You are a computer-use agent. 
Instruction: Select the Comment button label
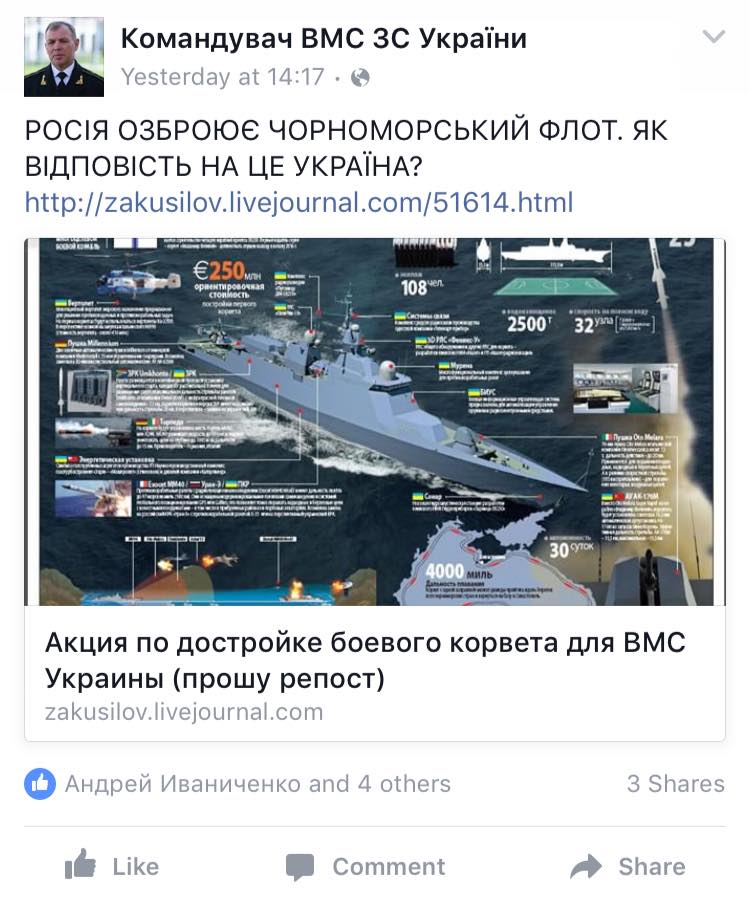389,867
